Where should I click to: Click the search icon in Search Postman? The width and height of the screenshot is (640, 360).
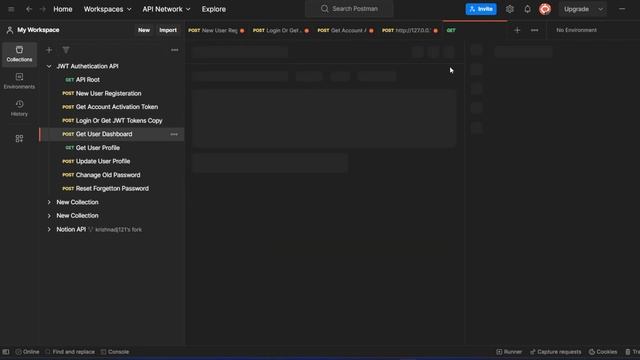pyautogui.click(x=324, y=9)
